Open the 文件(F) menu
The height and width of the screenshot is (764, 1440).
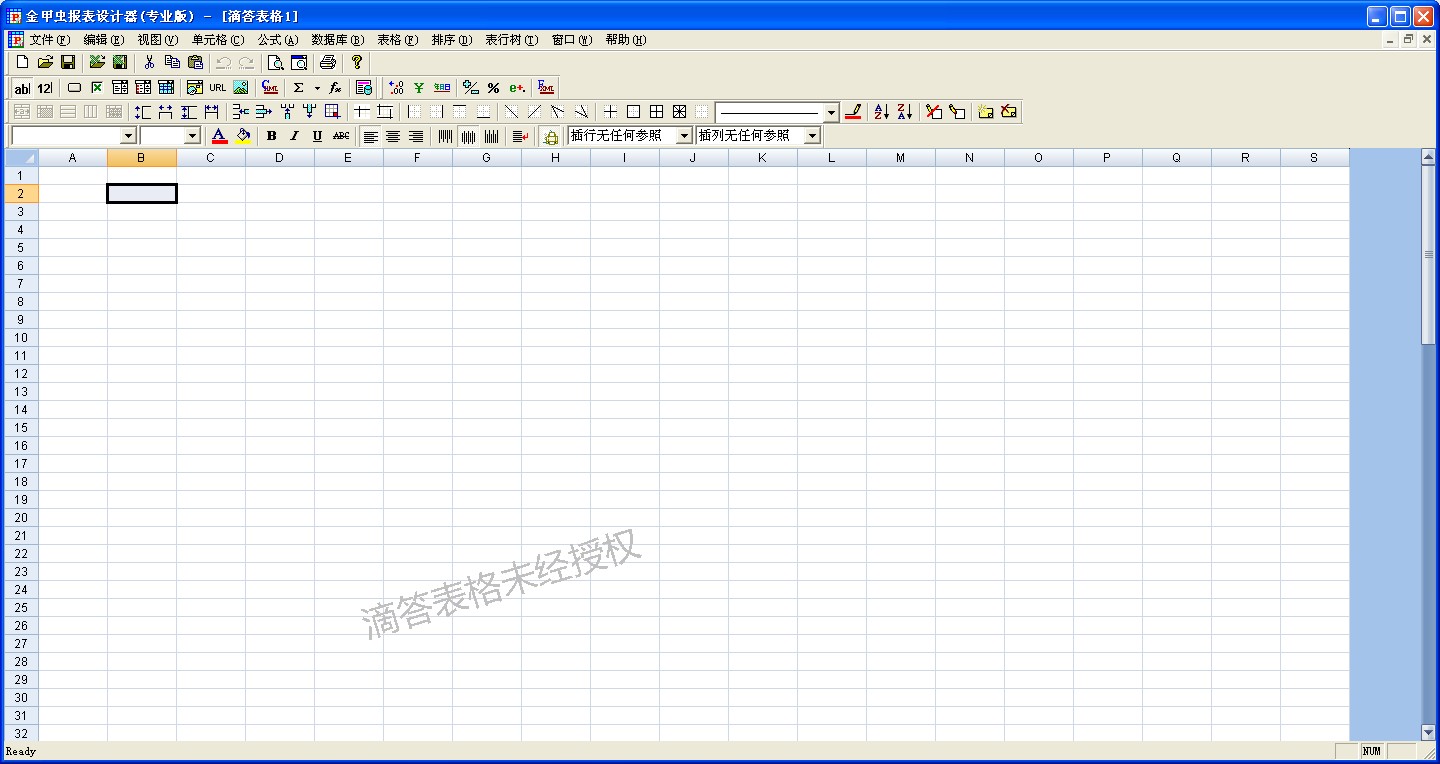coord(50,40)
